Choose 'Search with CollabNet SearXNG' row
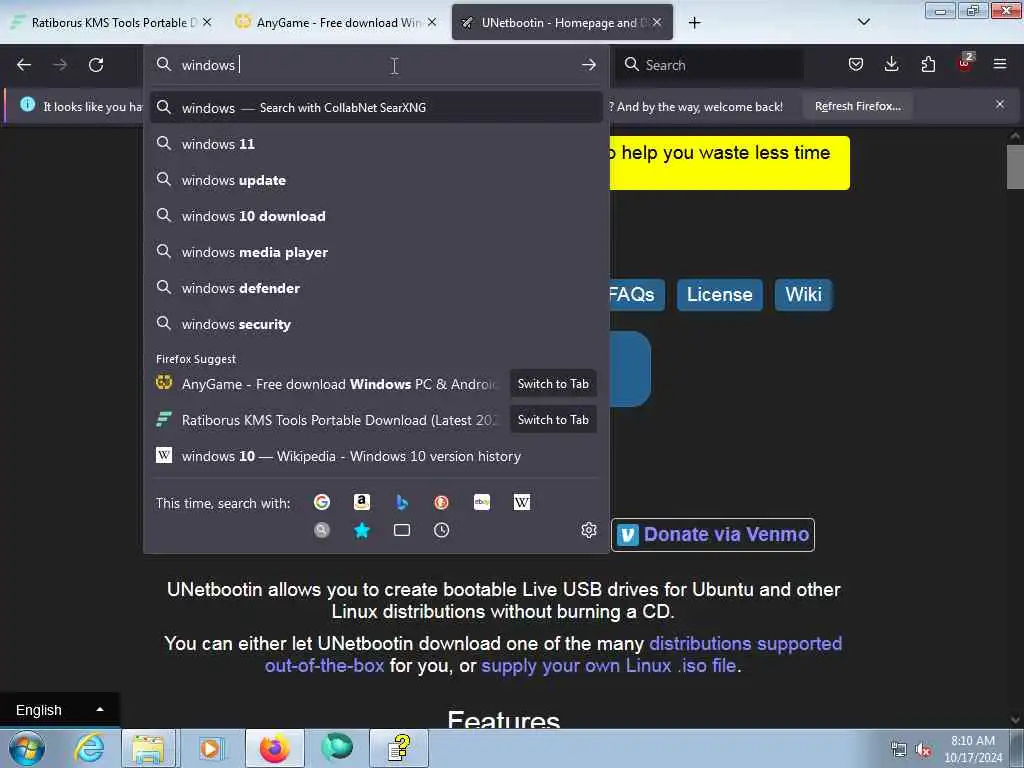Screen dimensions: 1024x768 [x=376, y=108]
